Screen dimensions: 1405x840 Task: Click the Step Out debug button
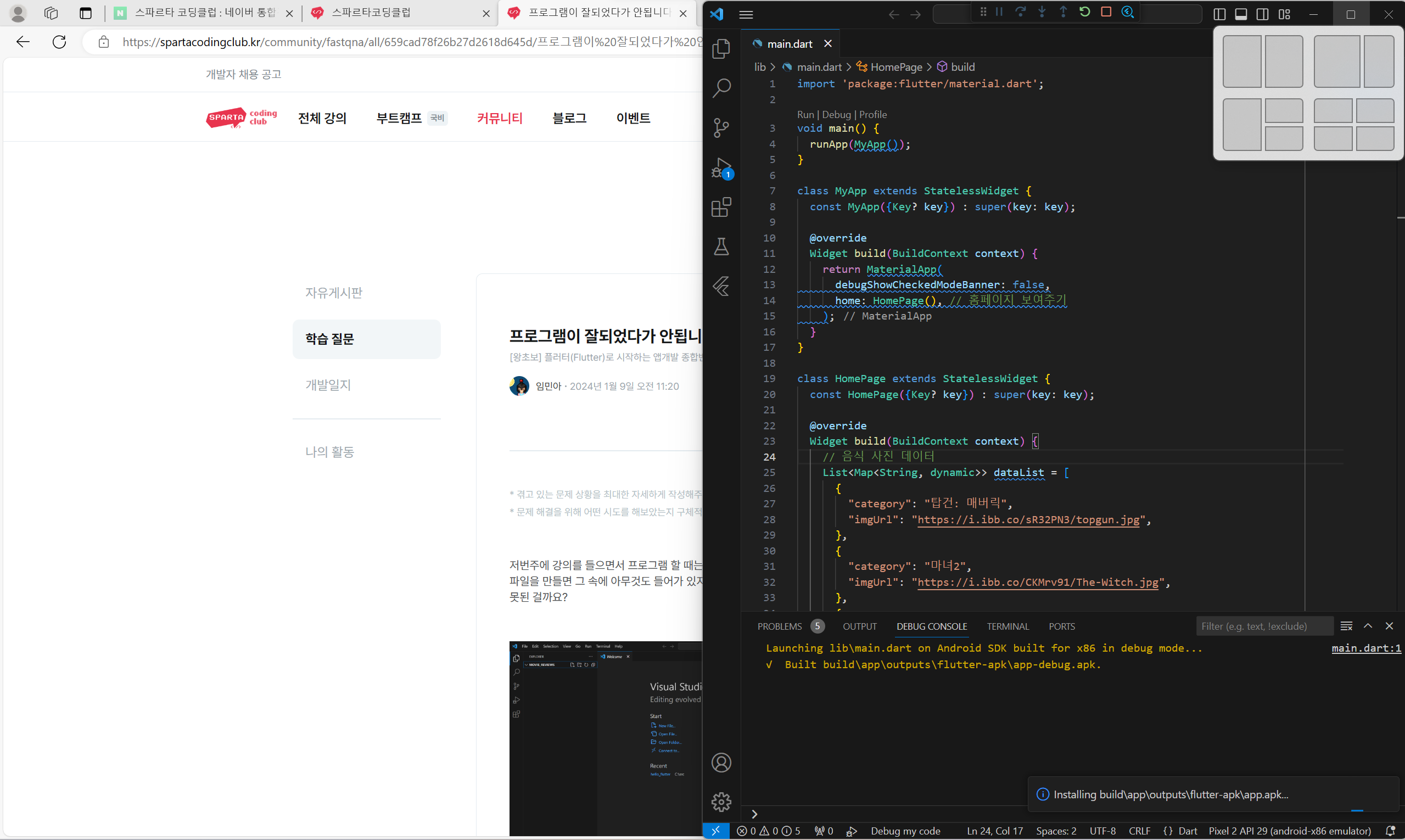click(1063, 12)
